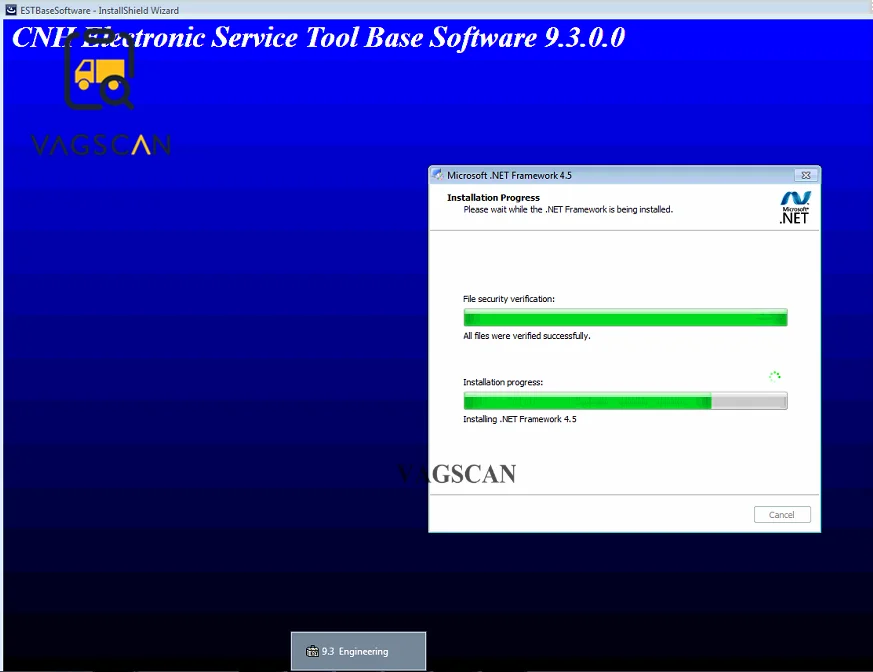
Task: Click the CNH Electronic Service Tool heading
Action: (318, 38)
